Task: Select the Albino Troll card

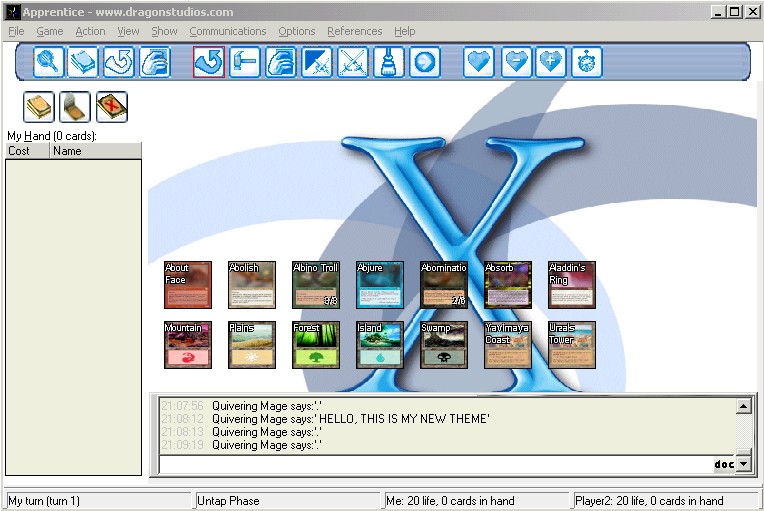Action: tap(316, 285)
